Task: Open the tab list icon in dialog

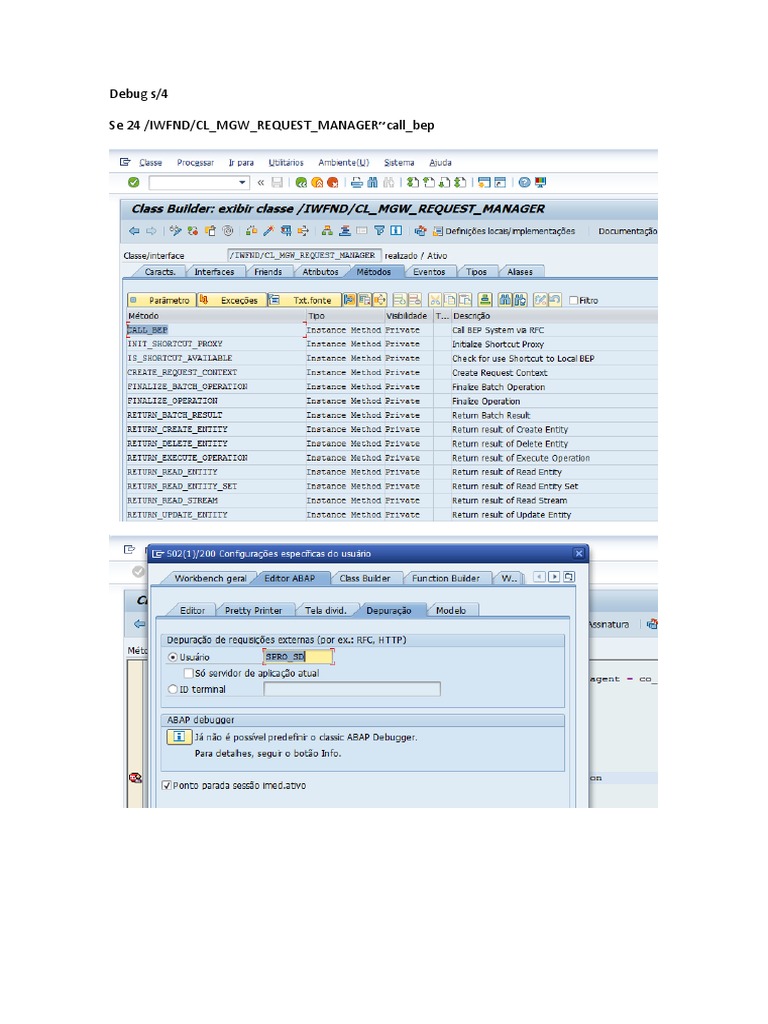Action: (569, 577)
